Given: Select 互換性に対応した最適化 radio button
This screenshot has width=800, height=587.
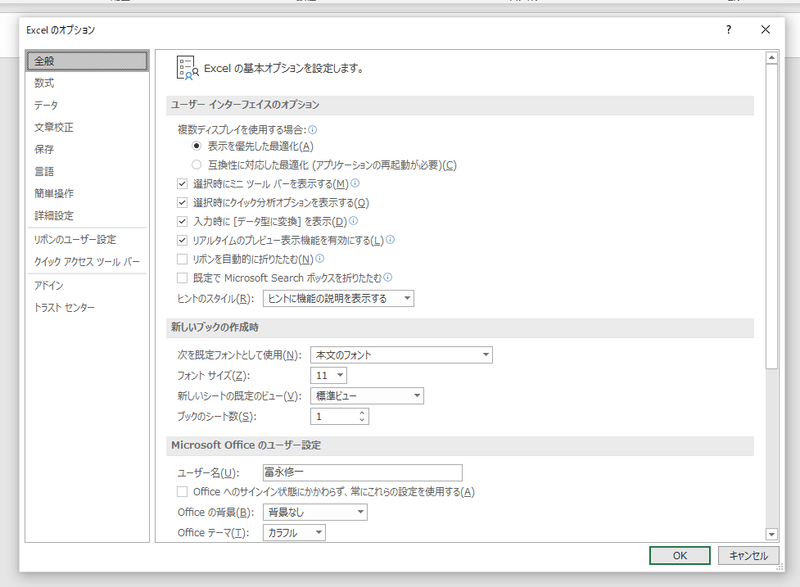Looking at the screenshot, I should (x=196, y=165).
